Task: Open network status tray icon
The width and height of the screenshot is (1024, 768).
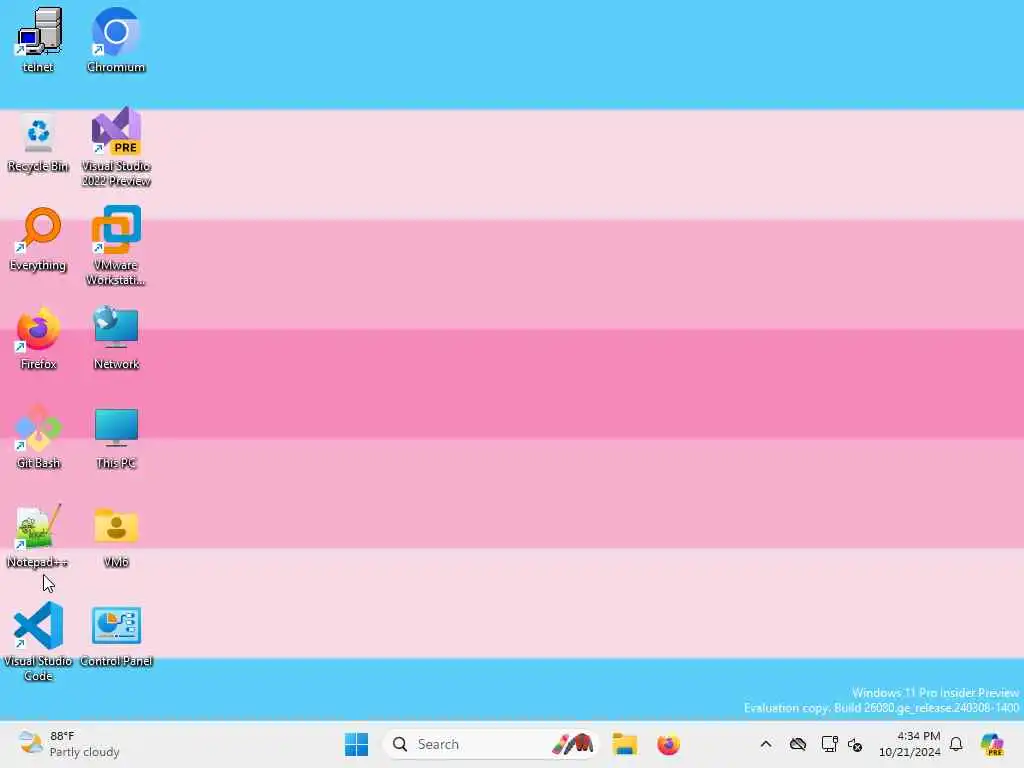Action: tap(829, 744)
